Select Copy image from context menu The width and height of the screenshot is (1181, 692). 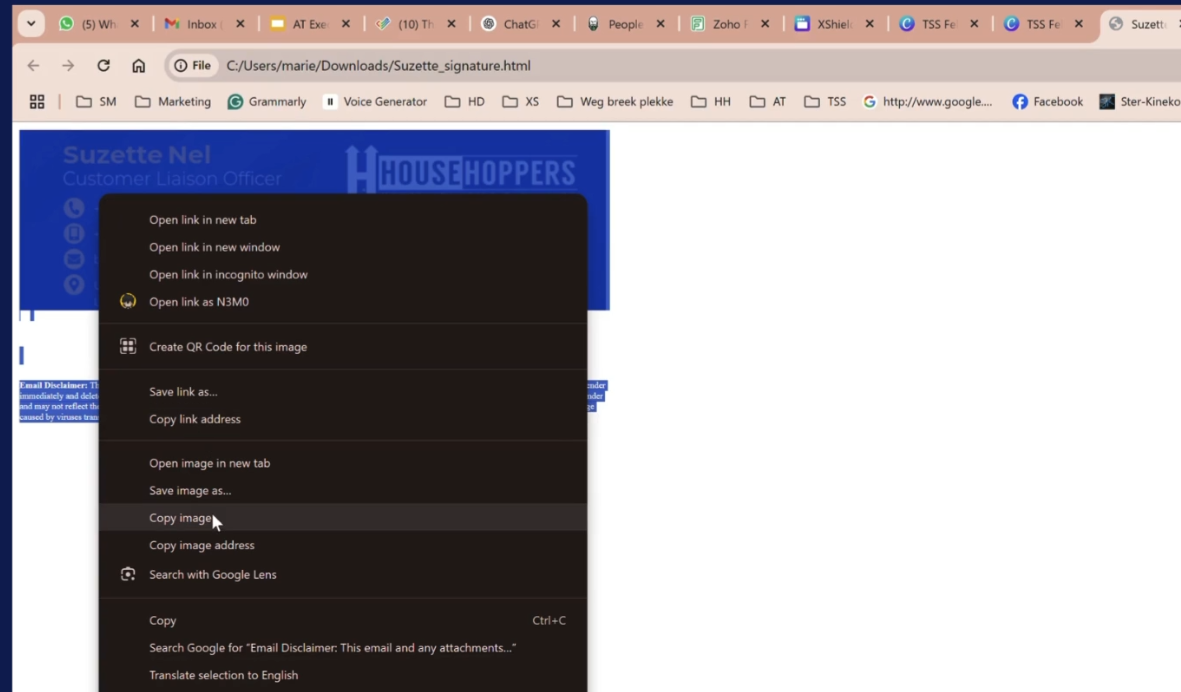tap(181, 518)
